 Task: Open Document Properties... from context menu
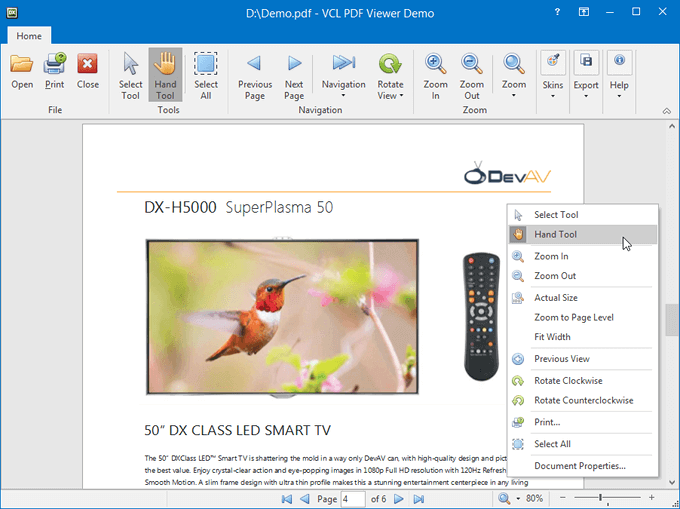pos(582,466)
